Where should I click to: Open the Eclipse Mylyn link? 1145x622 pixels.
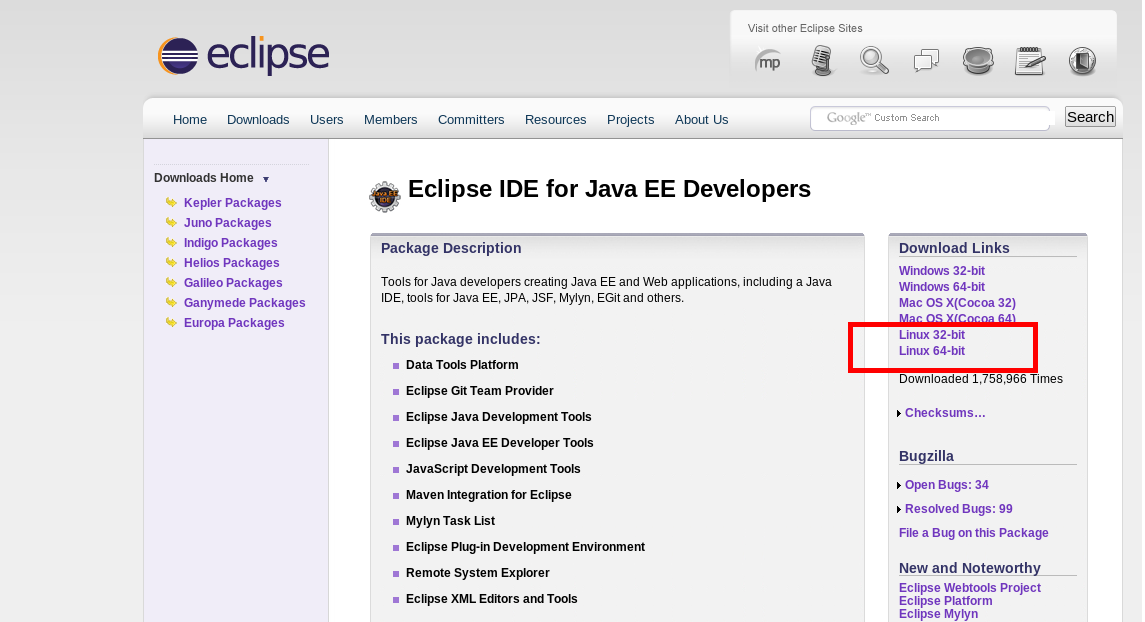(x=938, y=614)
